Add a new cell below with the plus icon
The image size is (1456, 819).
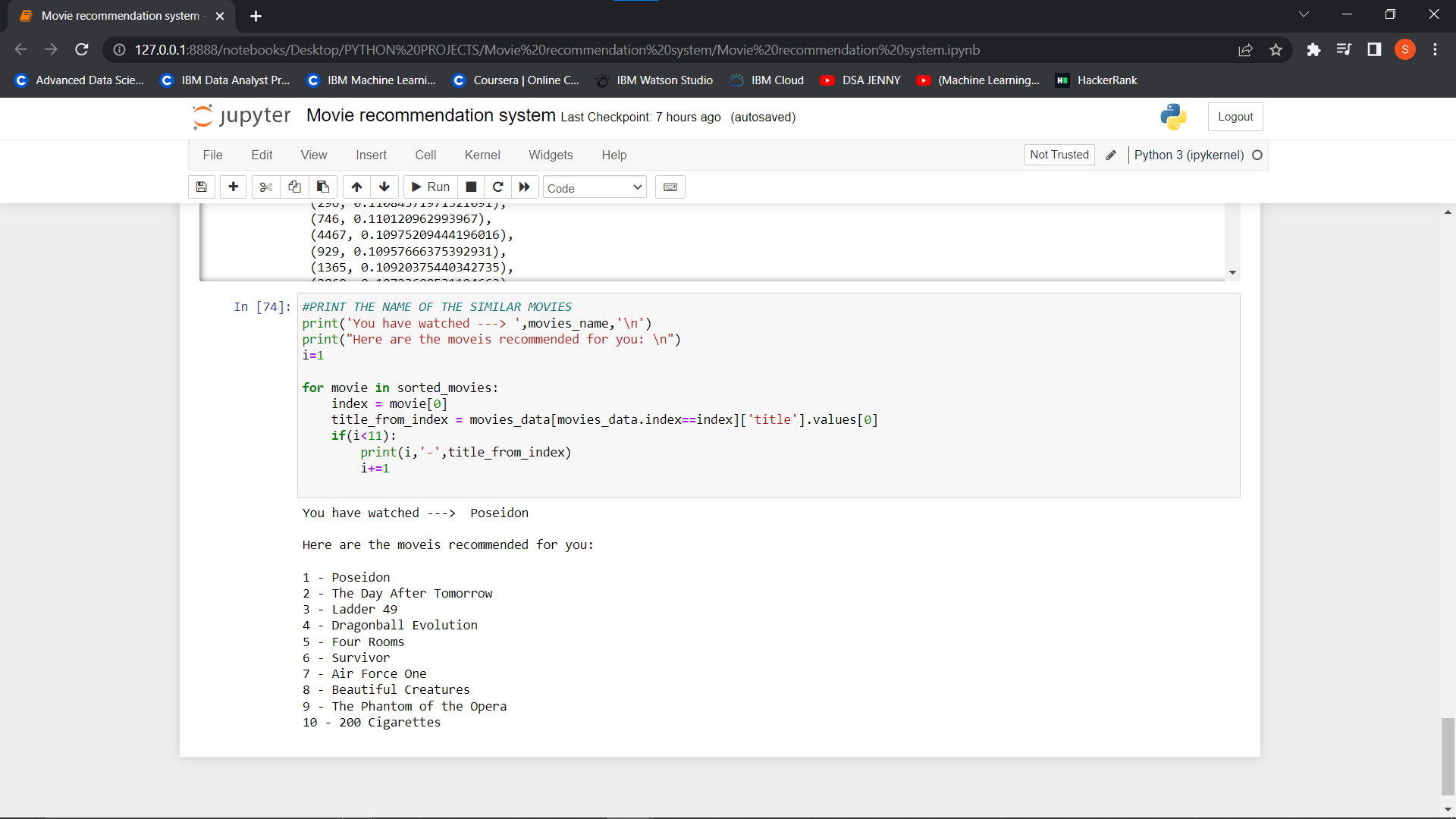click(x=233, y=187)
